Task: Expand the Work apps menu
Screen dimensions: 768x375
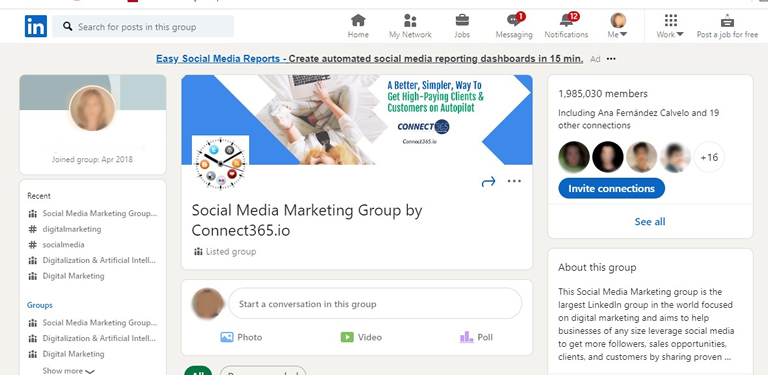Action: coord(670,26)
